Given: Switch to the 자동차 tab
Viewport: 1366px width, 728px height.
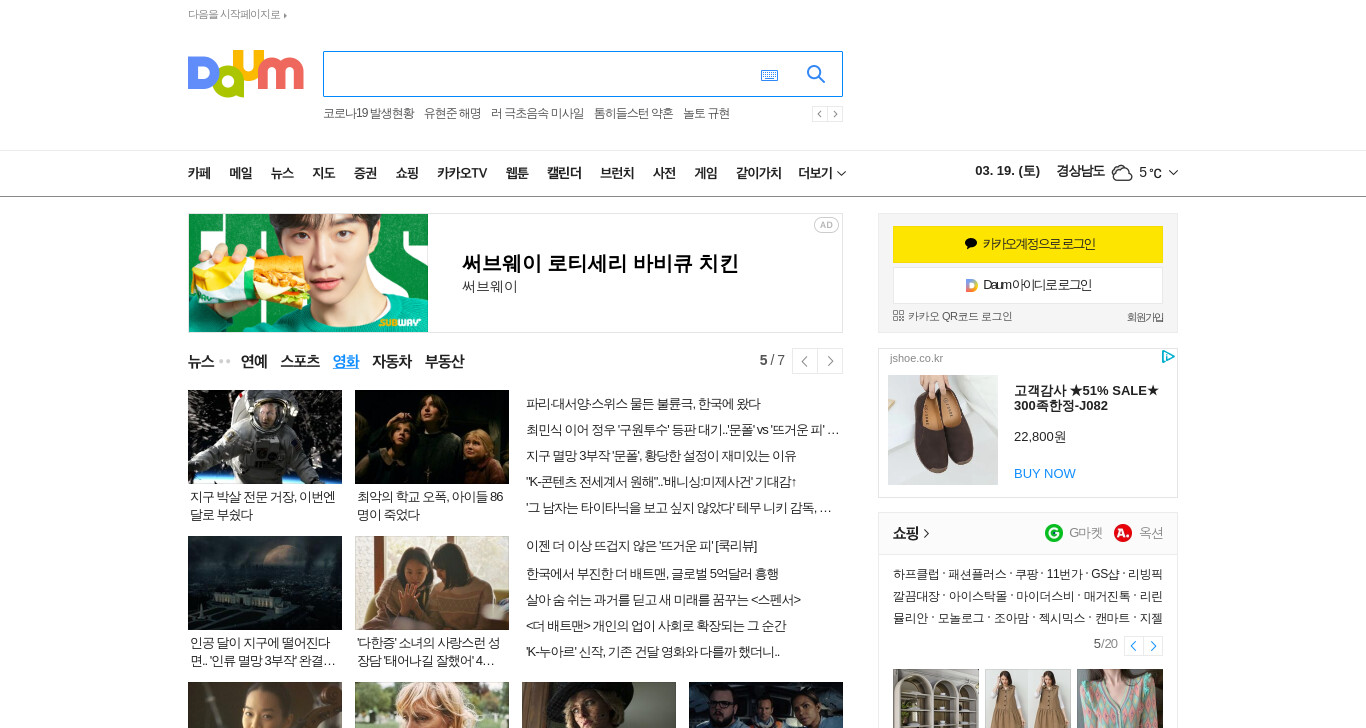Looking at the screenshot, I should [x=392, y=361].
